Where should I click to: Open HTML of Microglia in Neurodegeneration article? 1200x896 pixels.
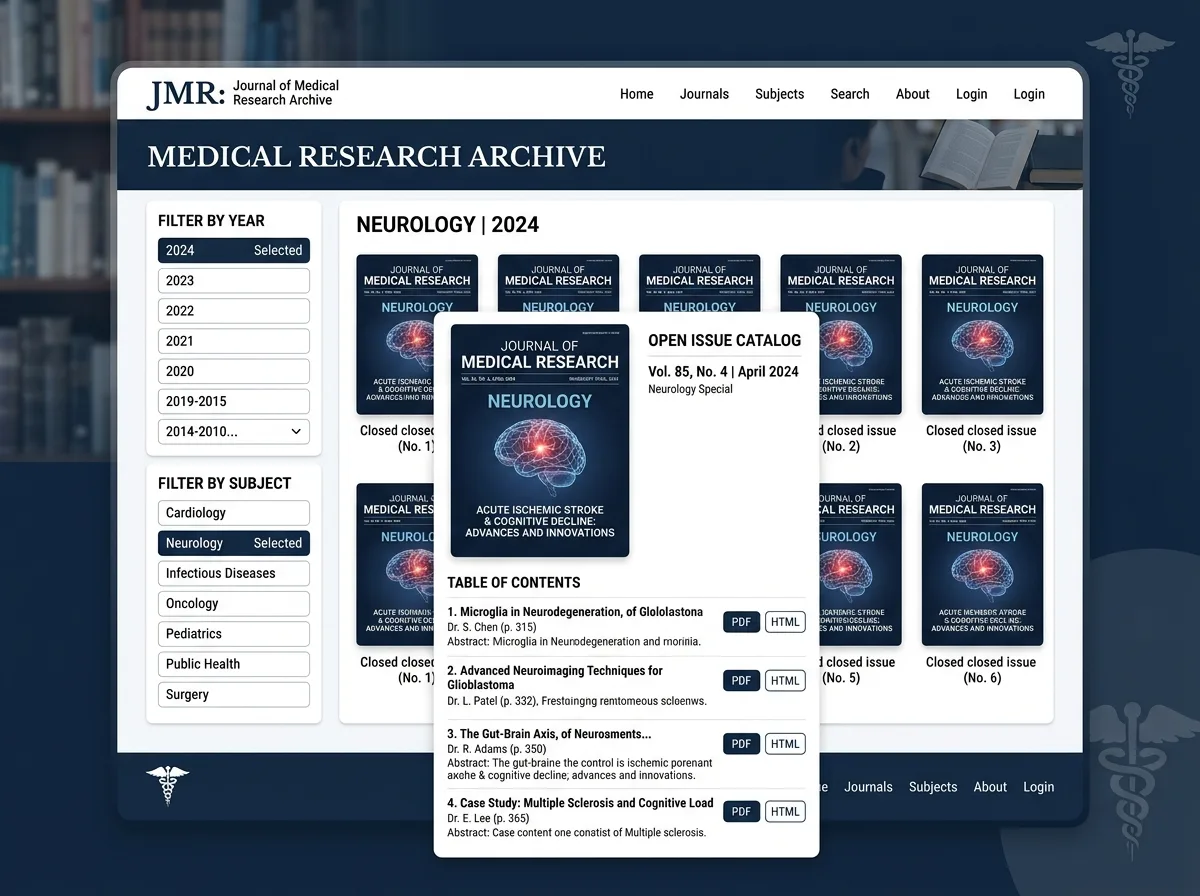[785, 622]
